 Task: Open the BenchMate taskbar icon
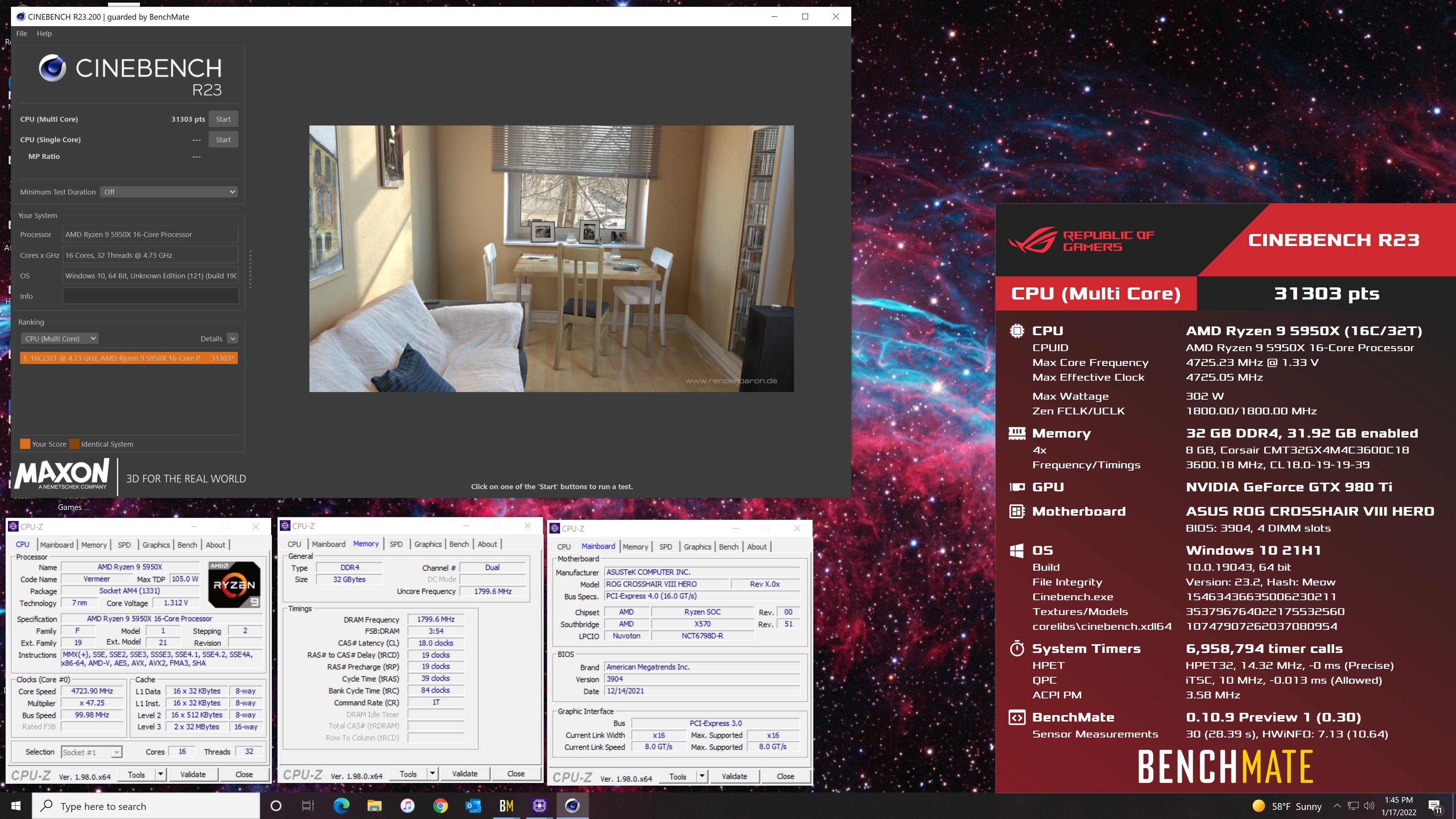[x=507, y=806]
